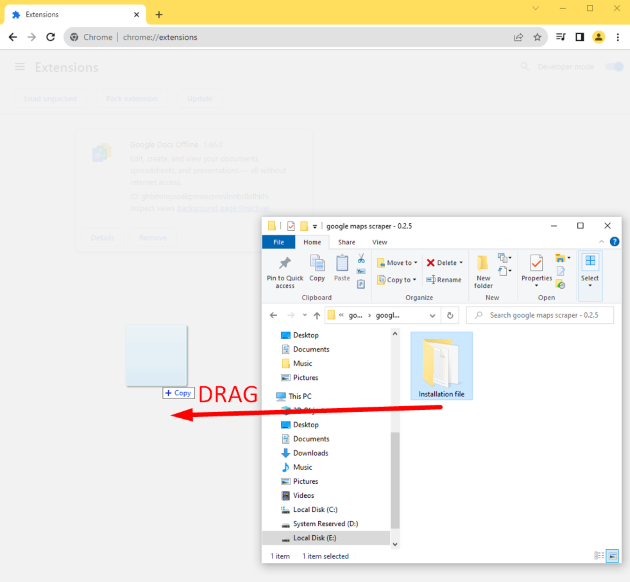Open the Easy access dropdown
The image size is (630, 582).
(504, 272)
